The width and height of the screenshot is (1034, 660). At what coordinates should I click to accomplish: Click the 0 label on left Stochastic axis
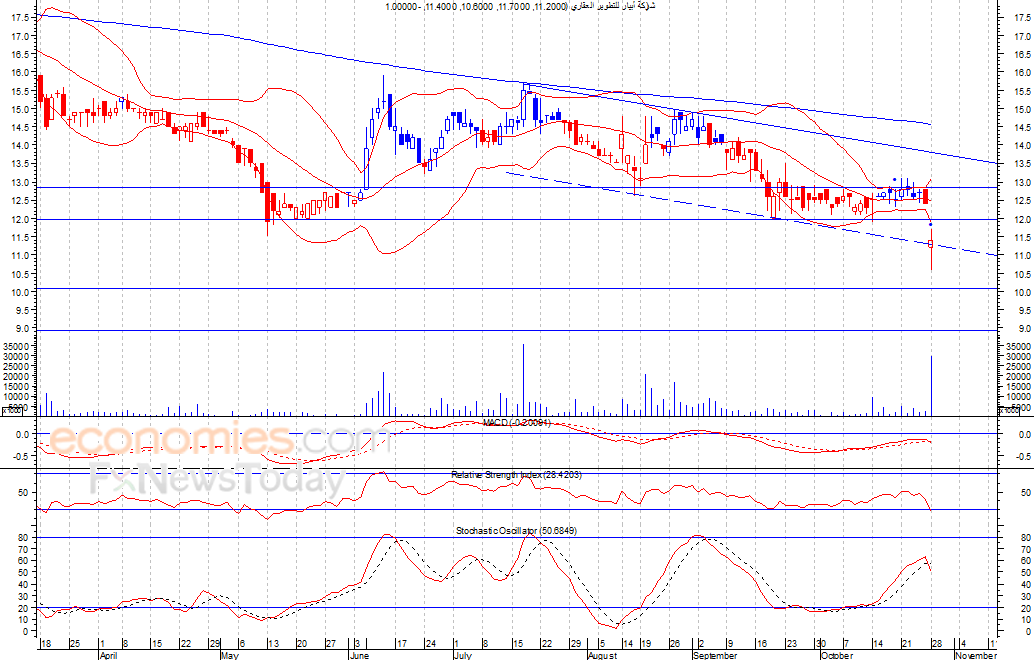coord(26,632)
